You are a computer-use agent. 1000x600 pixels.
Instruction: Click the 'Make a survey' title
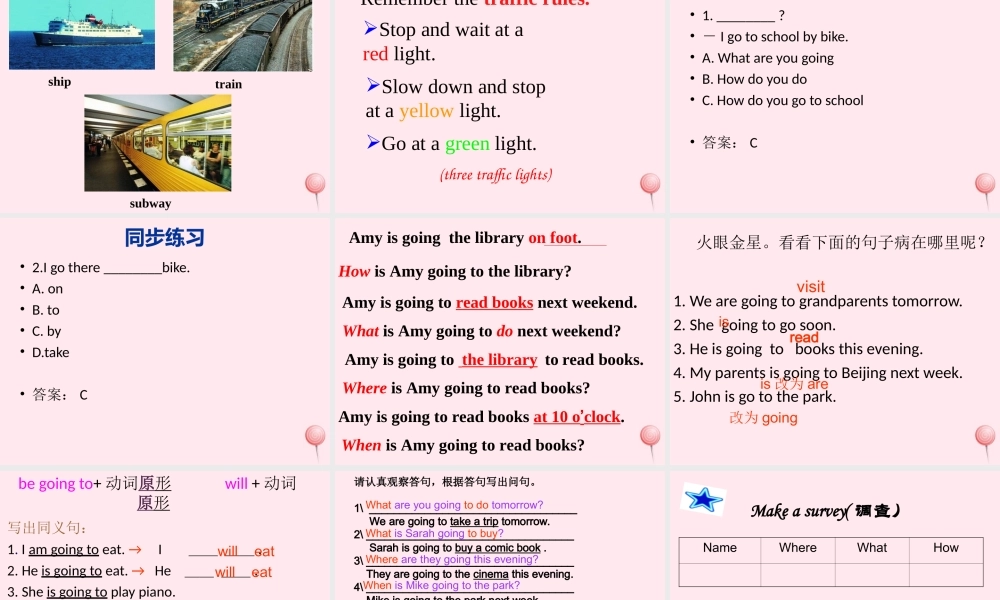[x=826, y=511]
